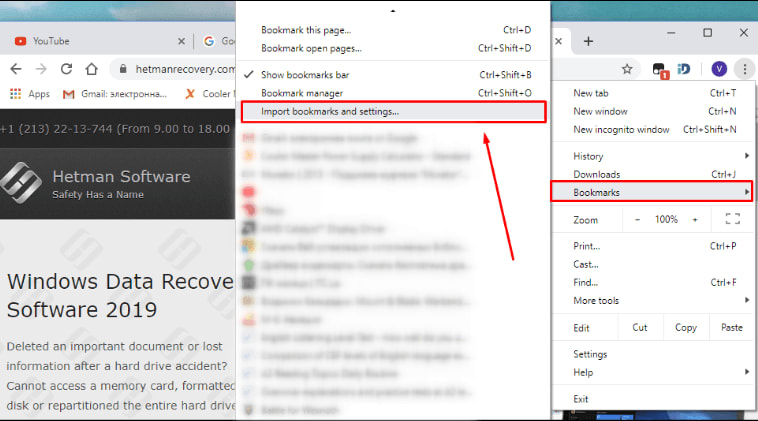Expand the History submenu
This screenshot has height=421, width=758.
pyautogui.click(x=654, y=156)
